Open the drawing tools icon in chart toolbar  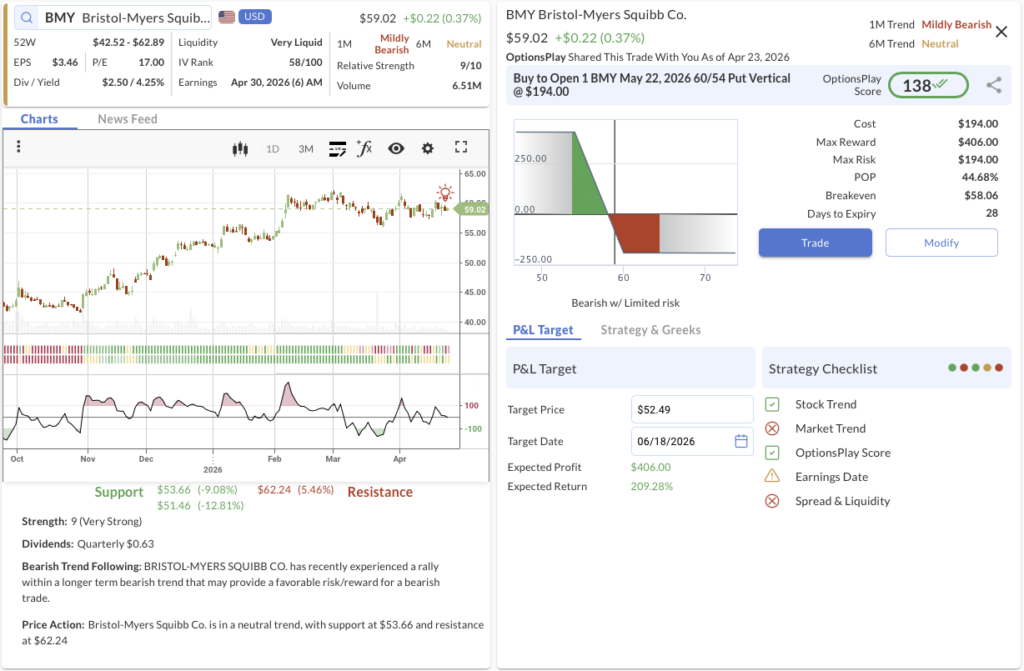(337, 148)
